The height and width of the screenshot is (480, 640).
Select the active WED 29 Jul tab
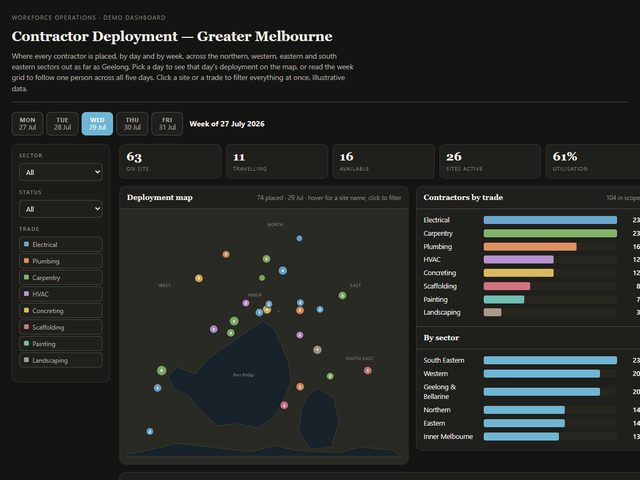pos(97,124)
